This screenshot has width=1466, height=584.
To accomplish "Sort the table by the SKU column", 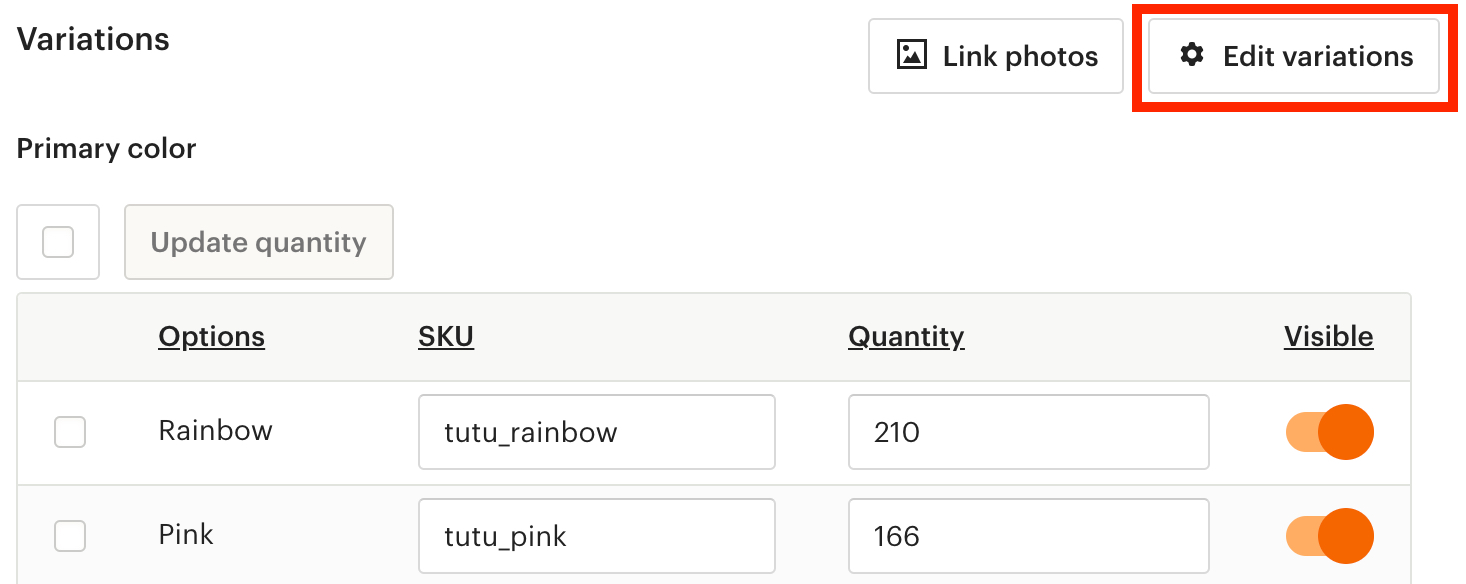I will click(445, 336).
